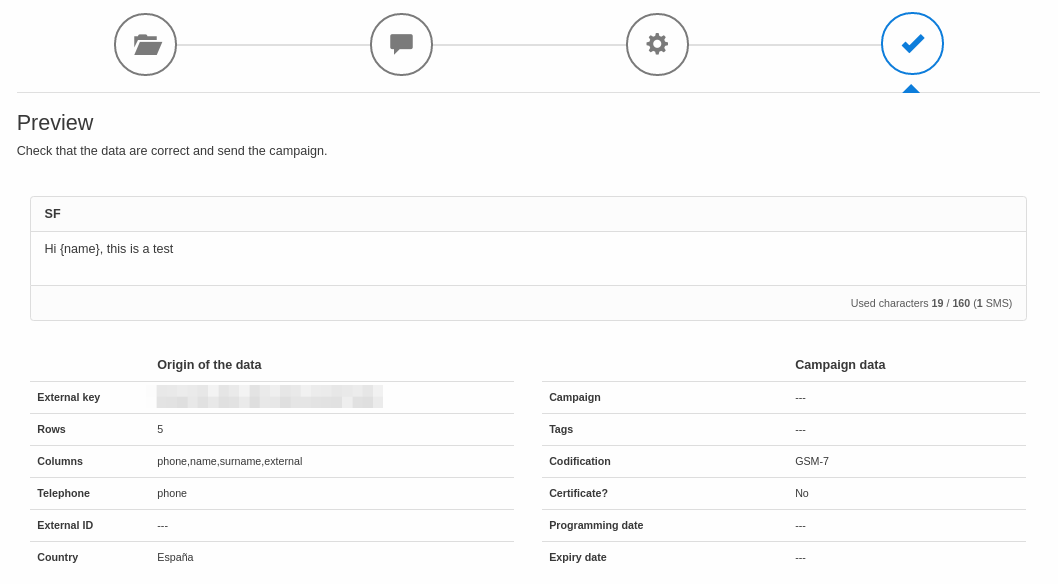The image size is (1058, 584).
Task: Select the SF sender header
Action: pyautogui.click(x=53, y=214)
